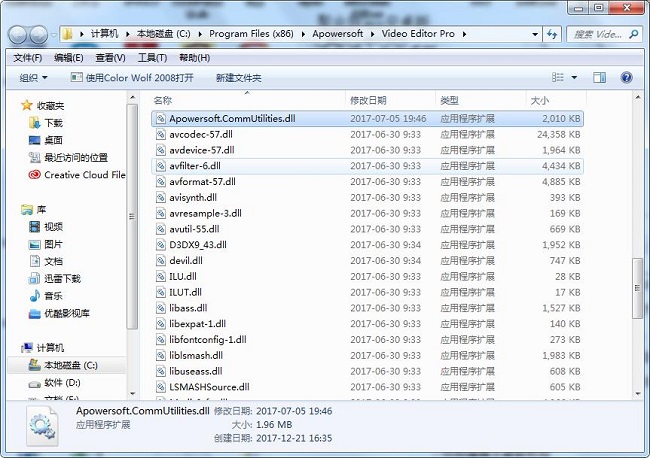Screen dimensions: 650x458
Task: Click the Forward navigation arrow button
Action: click(x=39, y=35)
